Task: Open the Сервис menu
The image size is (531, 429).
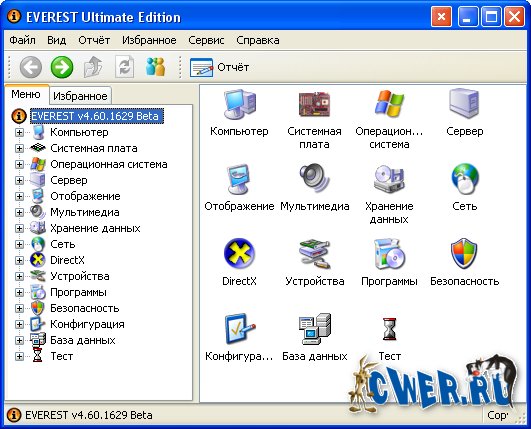Action: tap(206, 40)
